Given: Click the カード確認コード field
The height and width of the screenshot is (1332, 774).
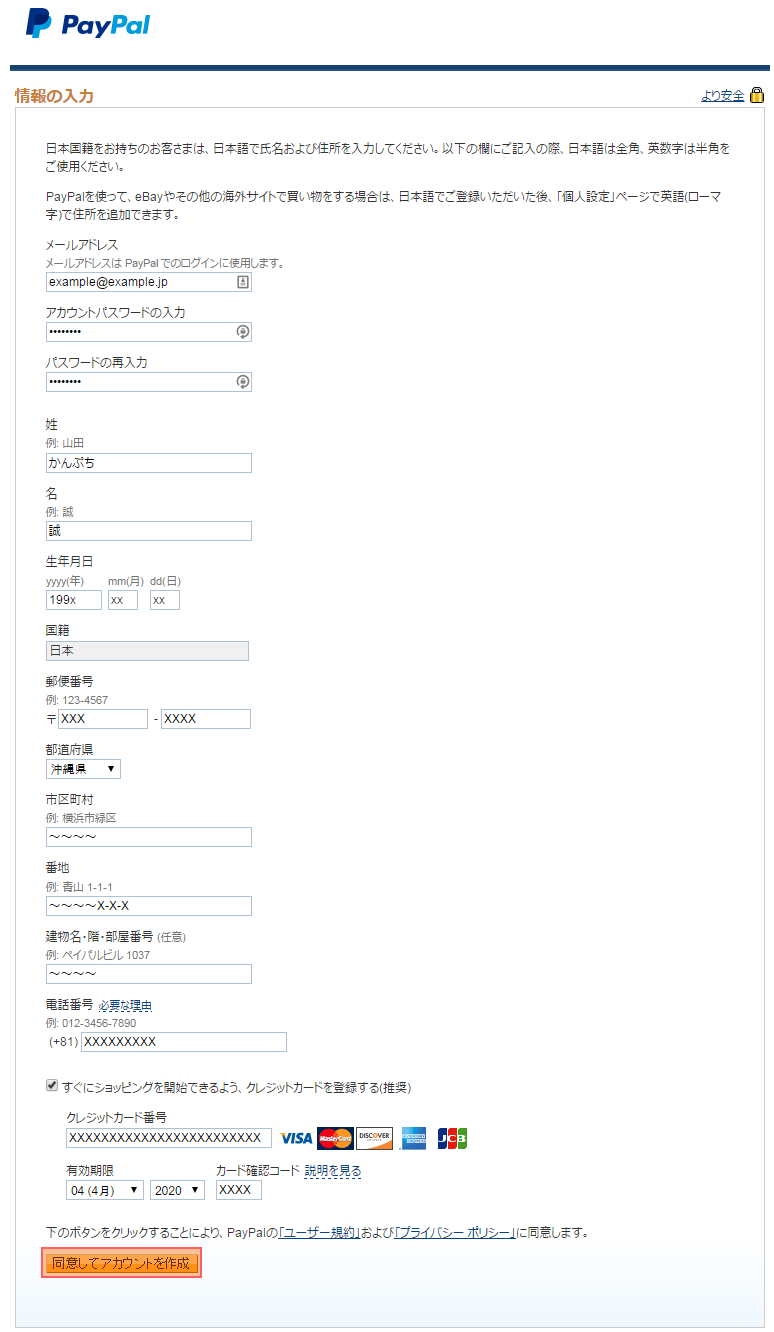Looking at the screenshot, I should click(239, 1190).
